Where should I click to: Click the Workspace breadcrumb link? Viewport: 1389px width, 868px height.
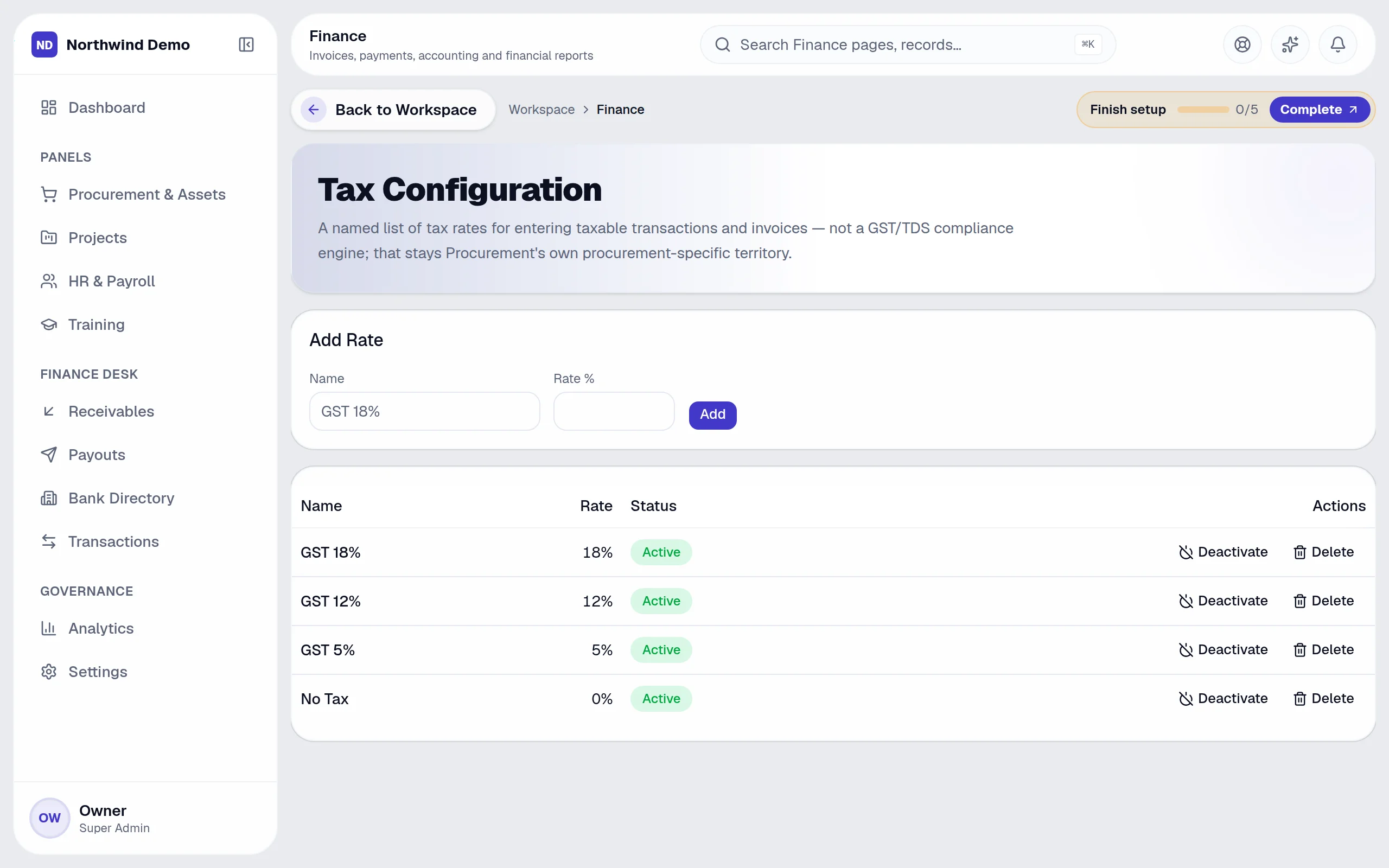pyautogui.click(x=541, y=110)
